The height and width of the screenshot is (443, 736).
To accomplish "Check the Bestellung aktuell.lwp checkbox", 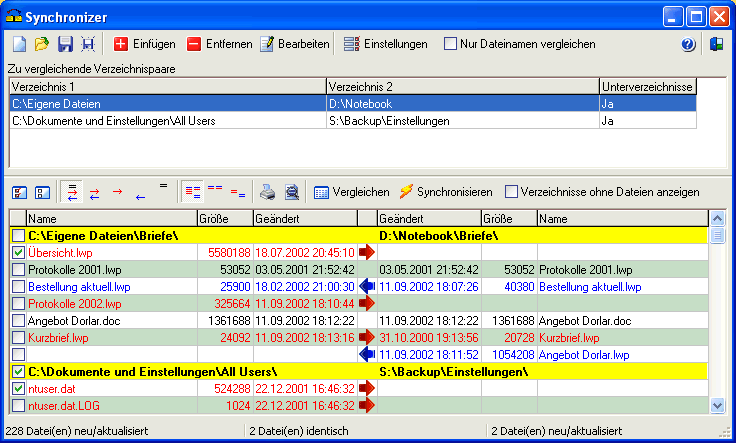I will [18, 287].
